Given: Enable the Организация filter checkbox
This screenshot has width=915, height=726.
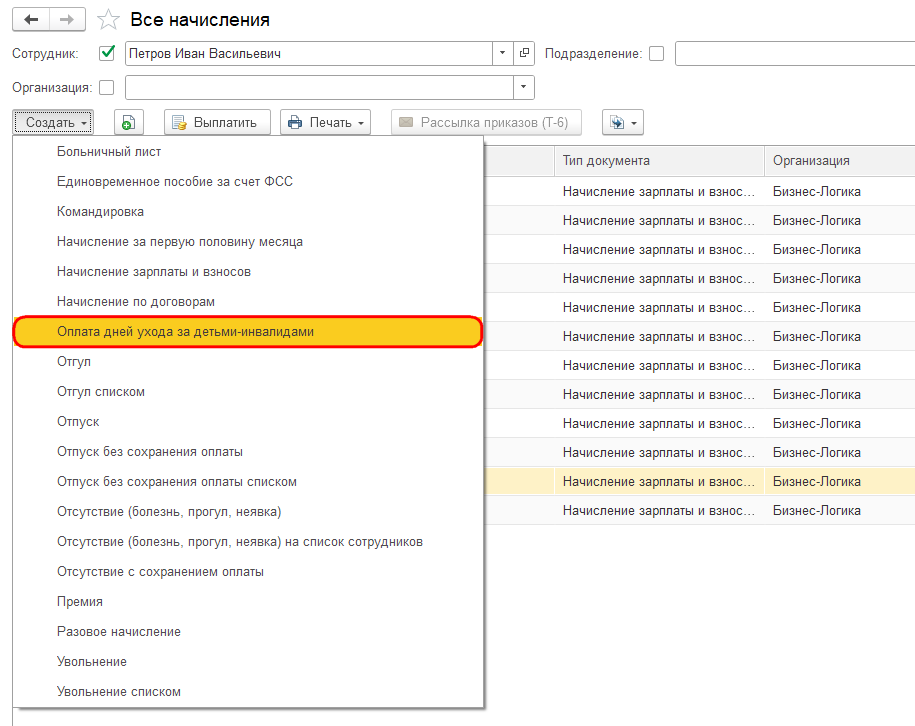Looking at the screenshot, I should tap(107, 88).
